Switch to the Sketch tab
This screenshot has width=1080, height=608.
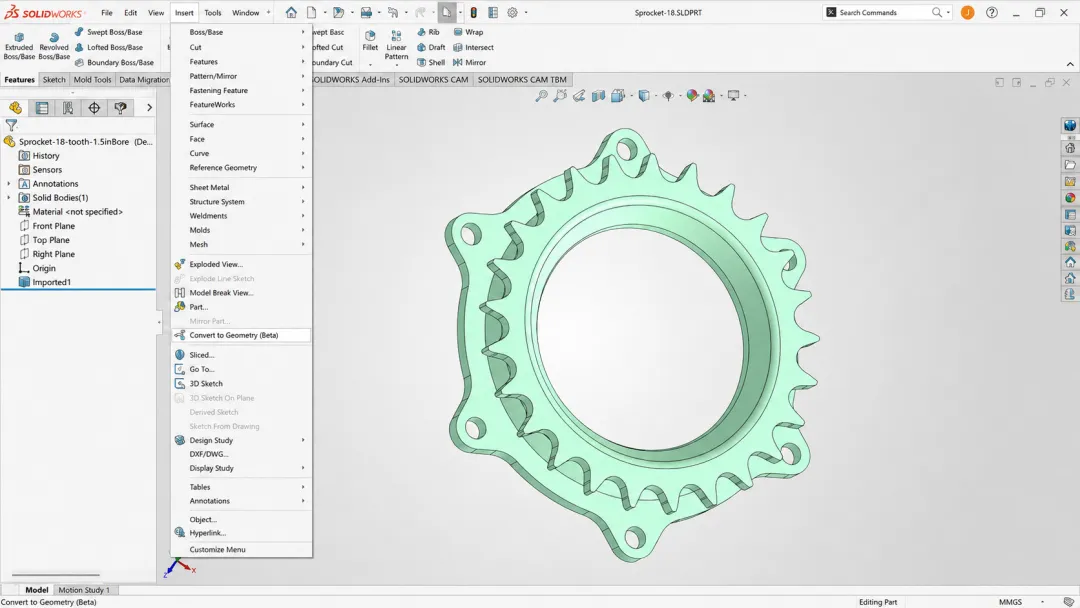pyautogui.click(x=54, y=79)
